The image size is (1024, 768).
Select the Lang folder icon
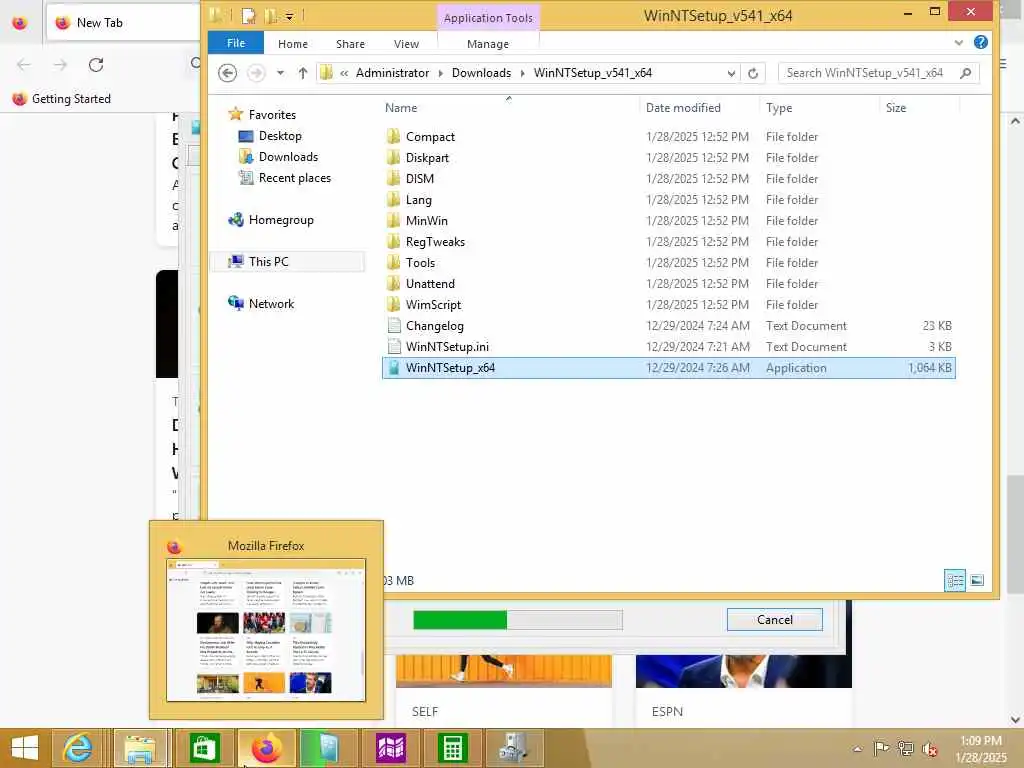coord(393,200)
